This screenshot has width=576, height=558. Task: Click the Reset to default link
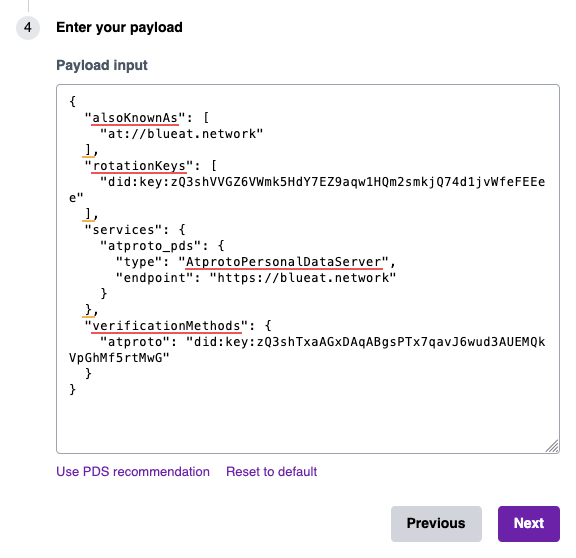[271, 472]
